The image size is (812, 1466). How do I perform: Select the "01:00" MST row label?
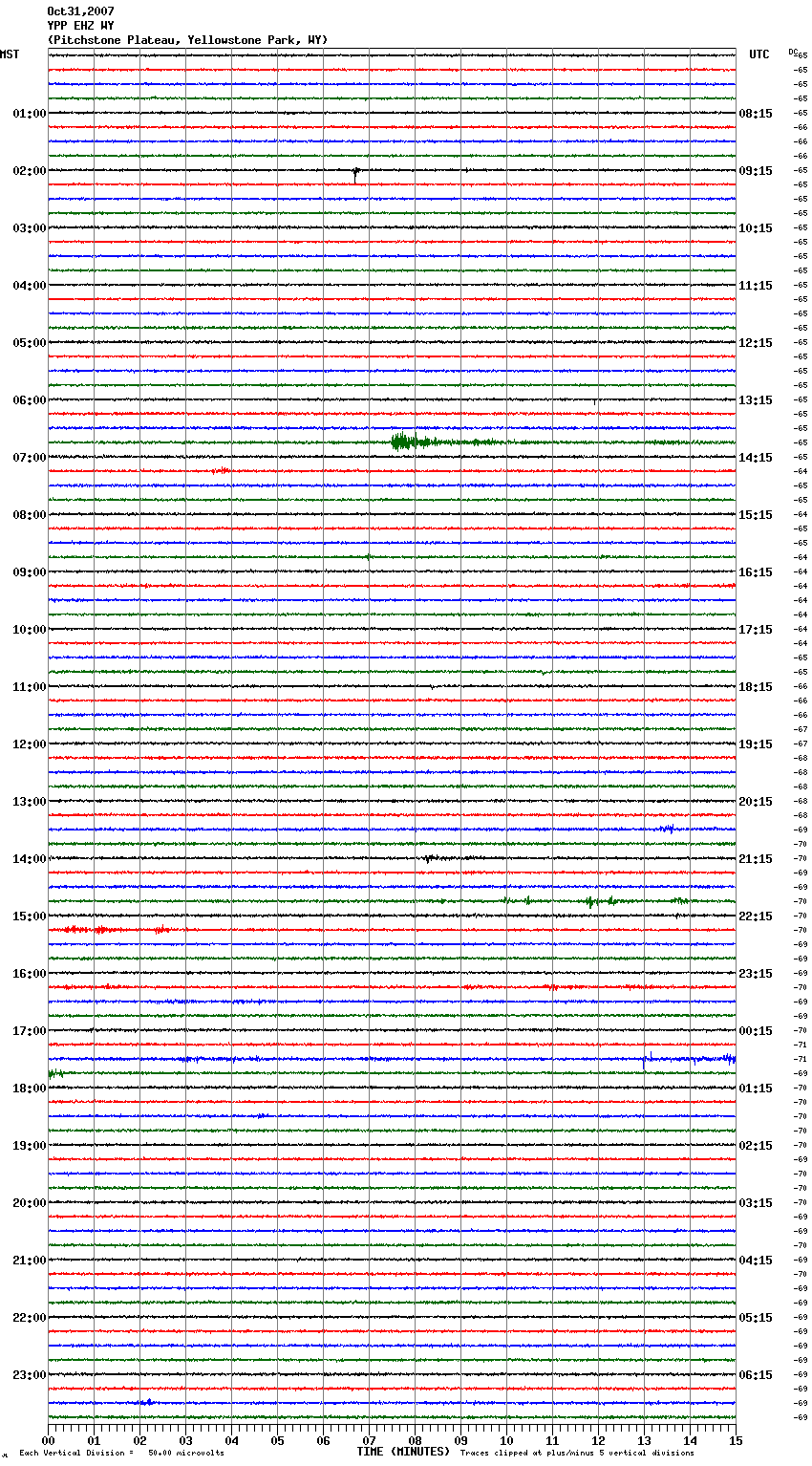30,114
